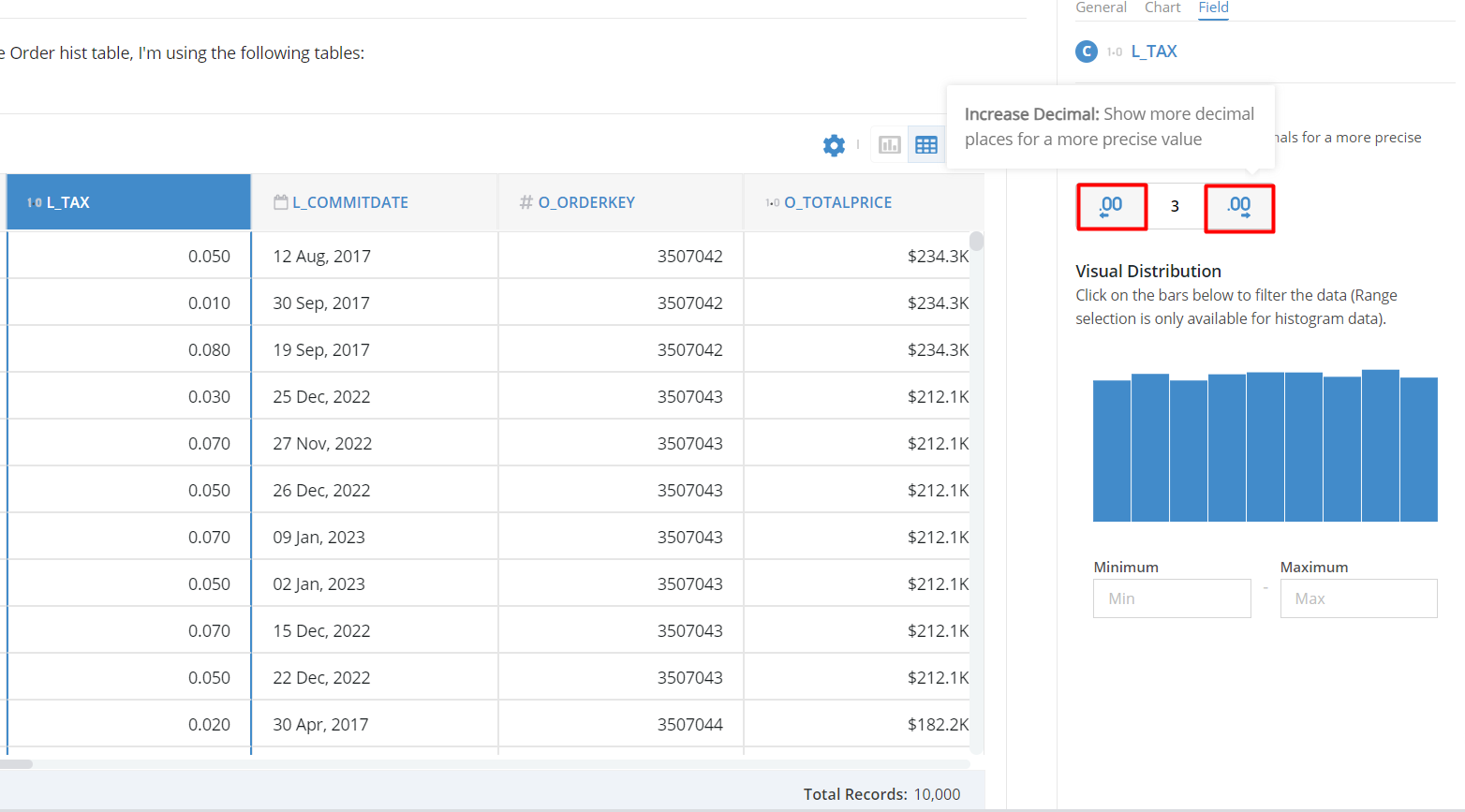1465x812 pixels.
Task: Click total price $182.2K
Action: (938, 724)
